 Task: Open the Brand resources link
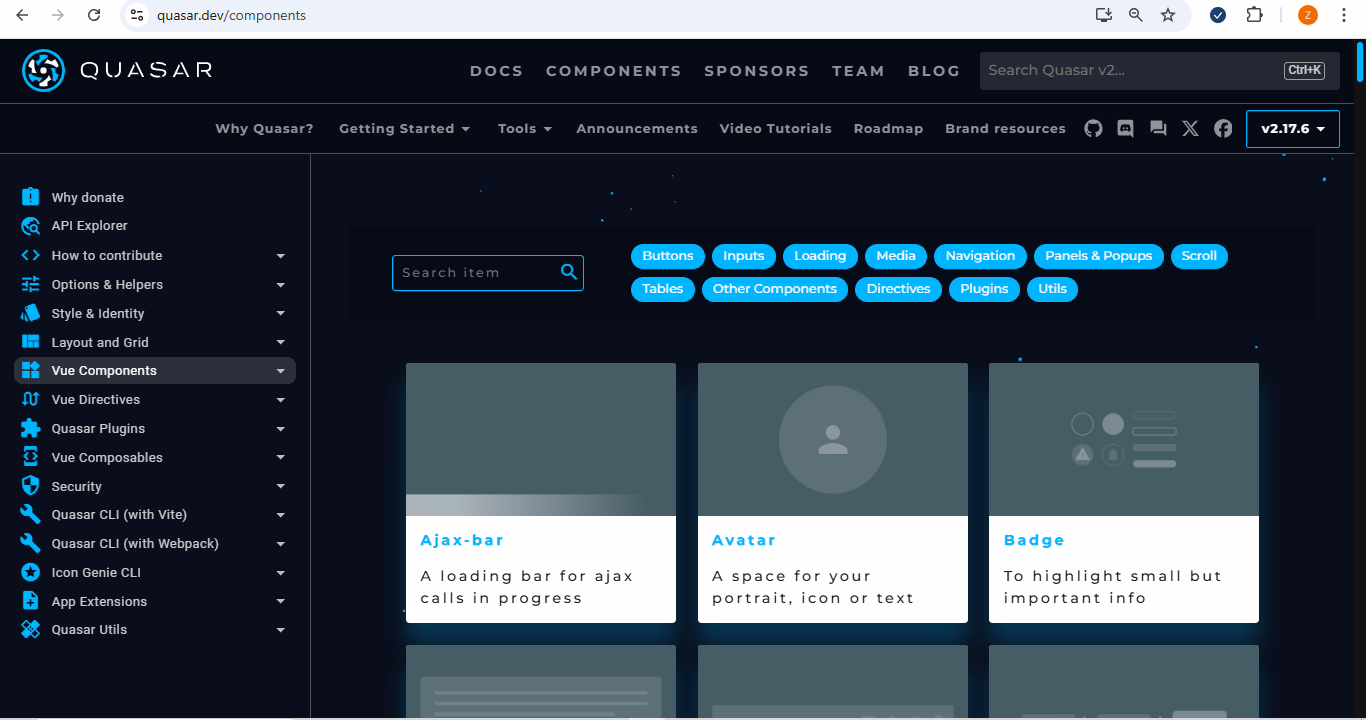(1005, 129)
